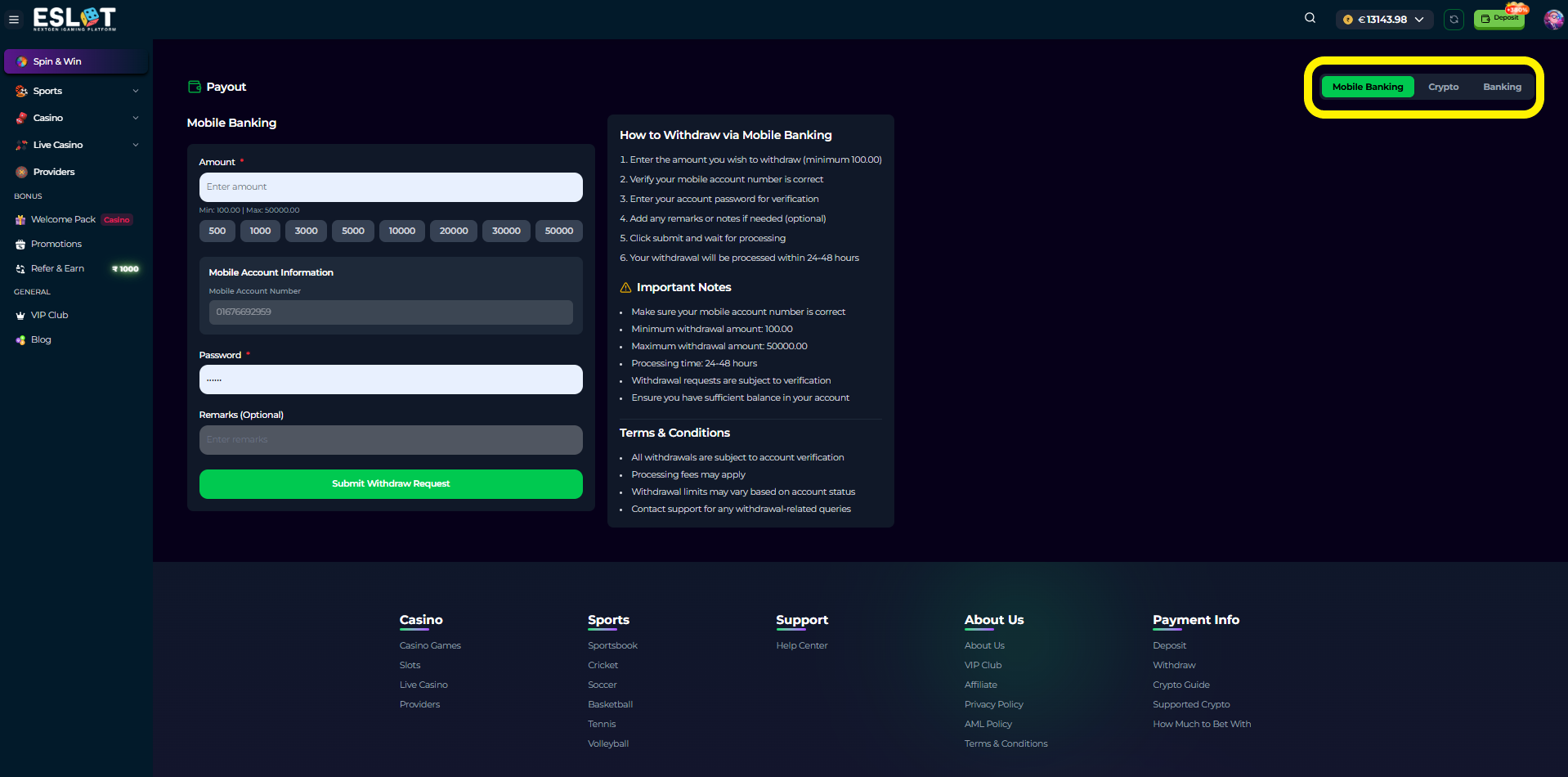Image resolution: width=1568 pixels, height=777 pixels.
Task: Submit Withdraw Request button
Action: (391, 484)
